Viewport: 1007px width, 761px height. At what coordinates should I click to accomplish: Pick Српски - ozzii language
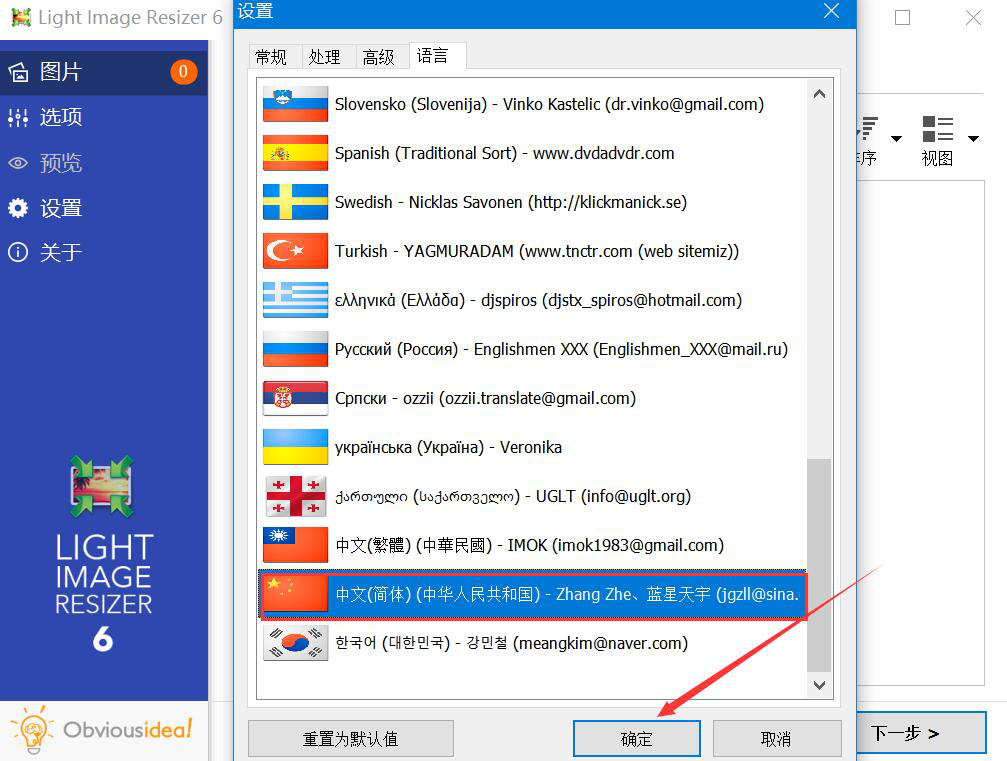point(532,398)
